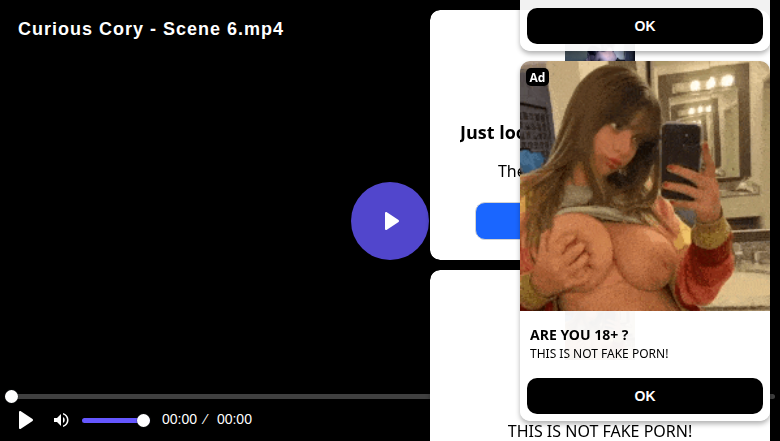The image size is (780, 441).
Task: Click the large purple play button
Action: point(390,221)
